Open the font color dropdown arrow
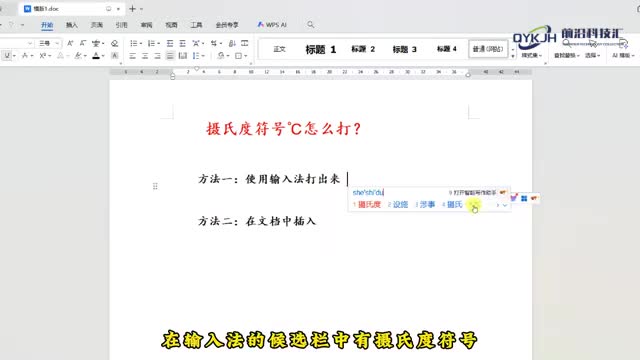Image resolution: width=640 pixels, height=360 pixels. (x=103, y=56)
